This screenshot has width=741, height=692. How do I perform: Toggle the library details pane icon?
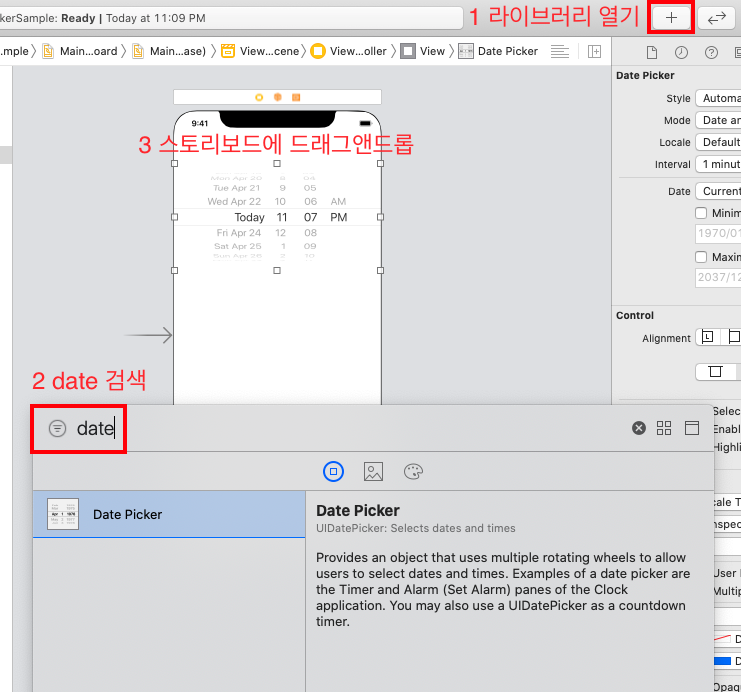[x=692, y=428]
